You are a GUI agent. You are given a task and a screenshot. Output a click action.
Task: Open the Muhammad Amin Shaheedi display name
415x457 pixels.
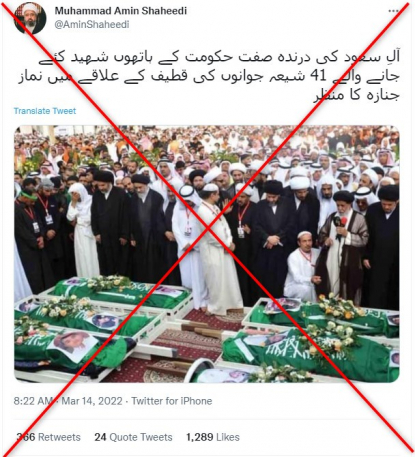point(121,11)
